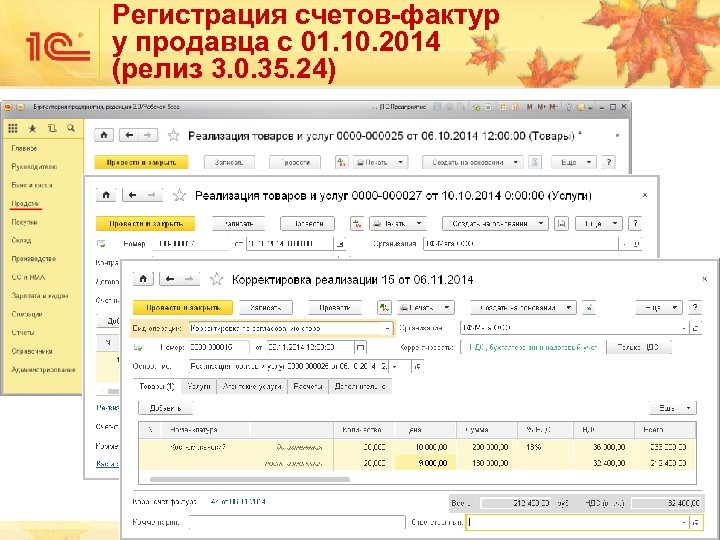Click Добавить above the goods table
The height and width of the screenshot is (540, 720).
click(x=165, y=408)
